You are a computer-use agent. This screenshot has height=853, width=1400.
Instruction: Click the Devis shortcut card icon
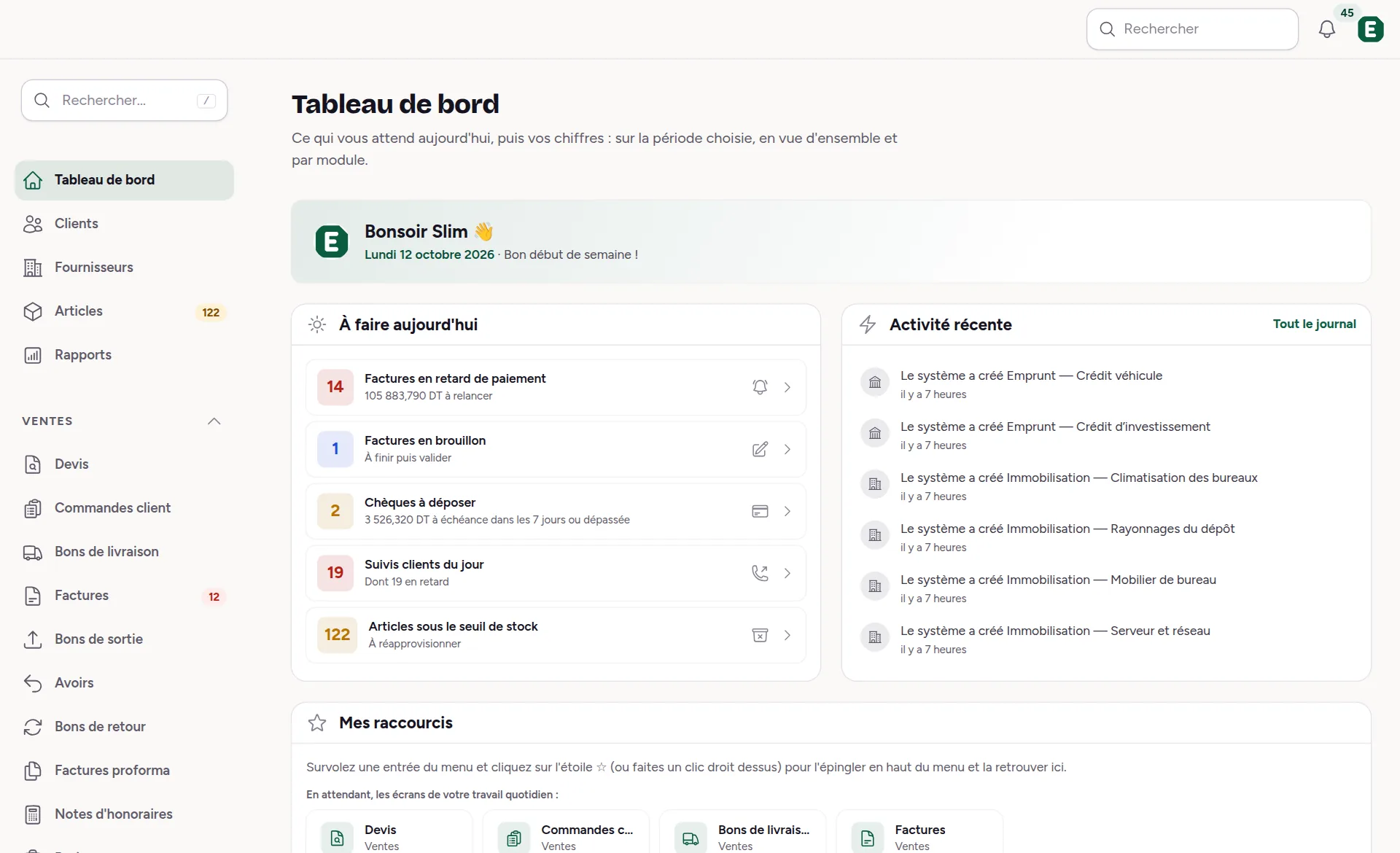(337, 838)
